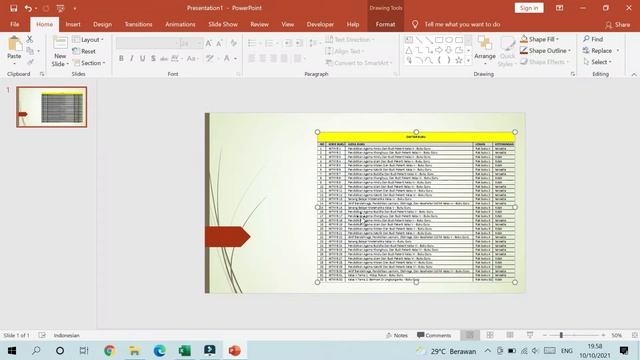Select the star shape in shapes gallery
This screenshot has width=640, height=360.
[459, 60]
